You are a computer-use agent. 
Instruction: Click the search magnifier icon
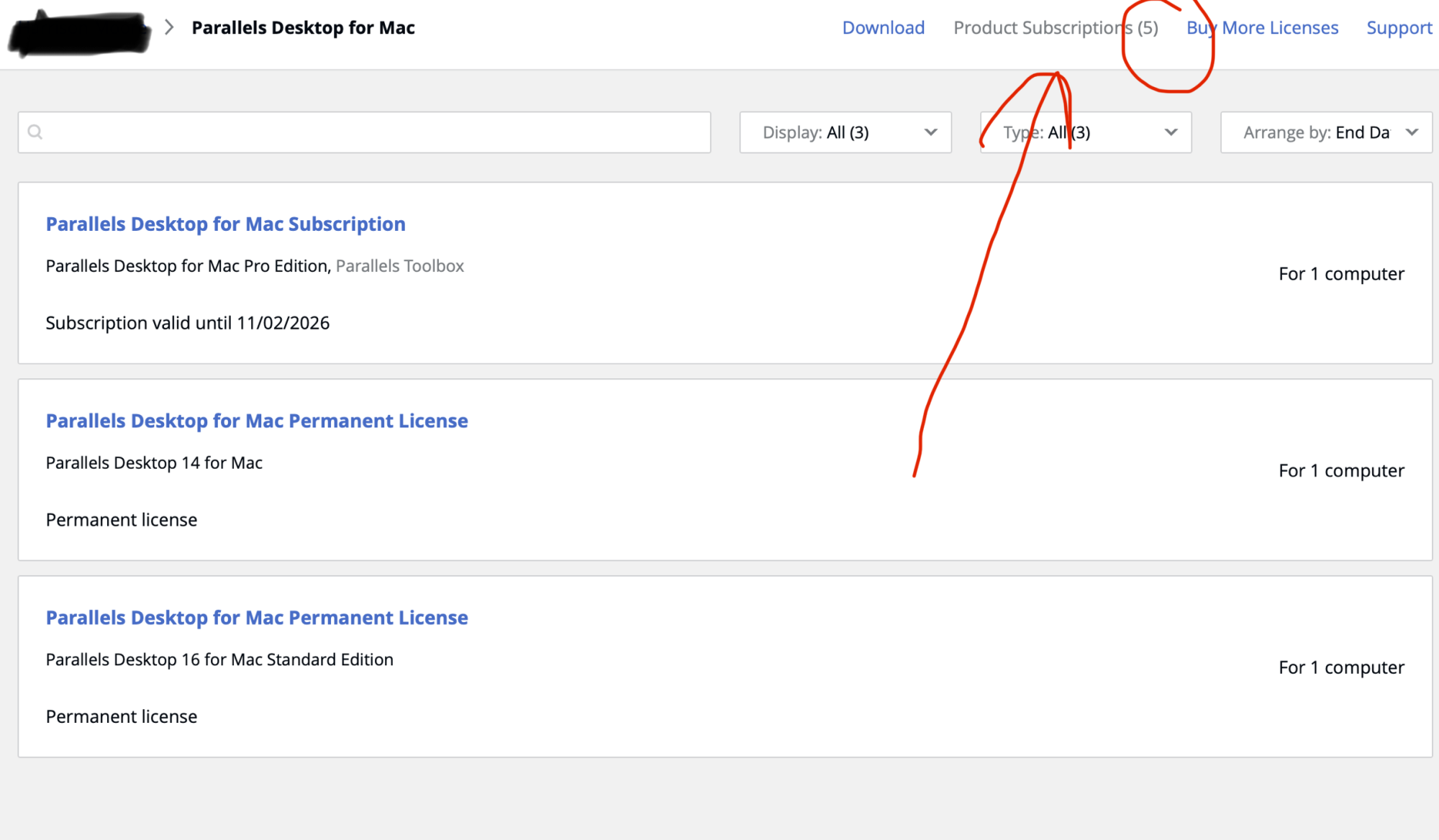35,132
